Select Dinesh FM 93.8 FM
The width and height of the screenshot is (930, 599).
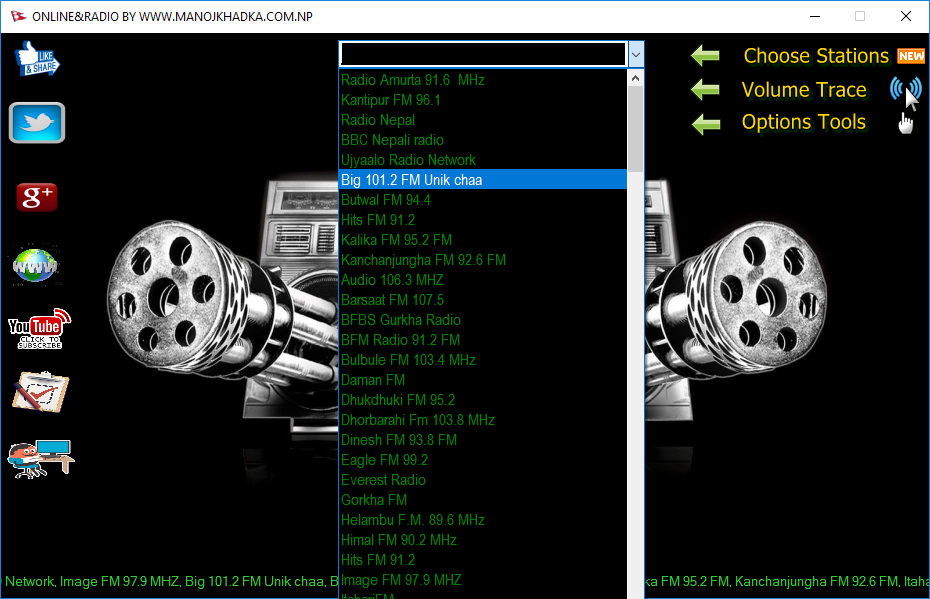(x=483, y=440)
